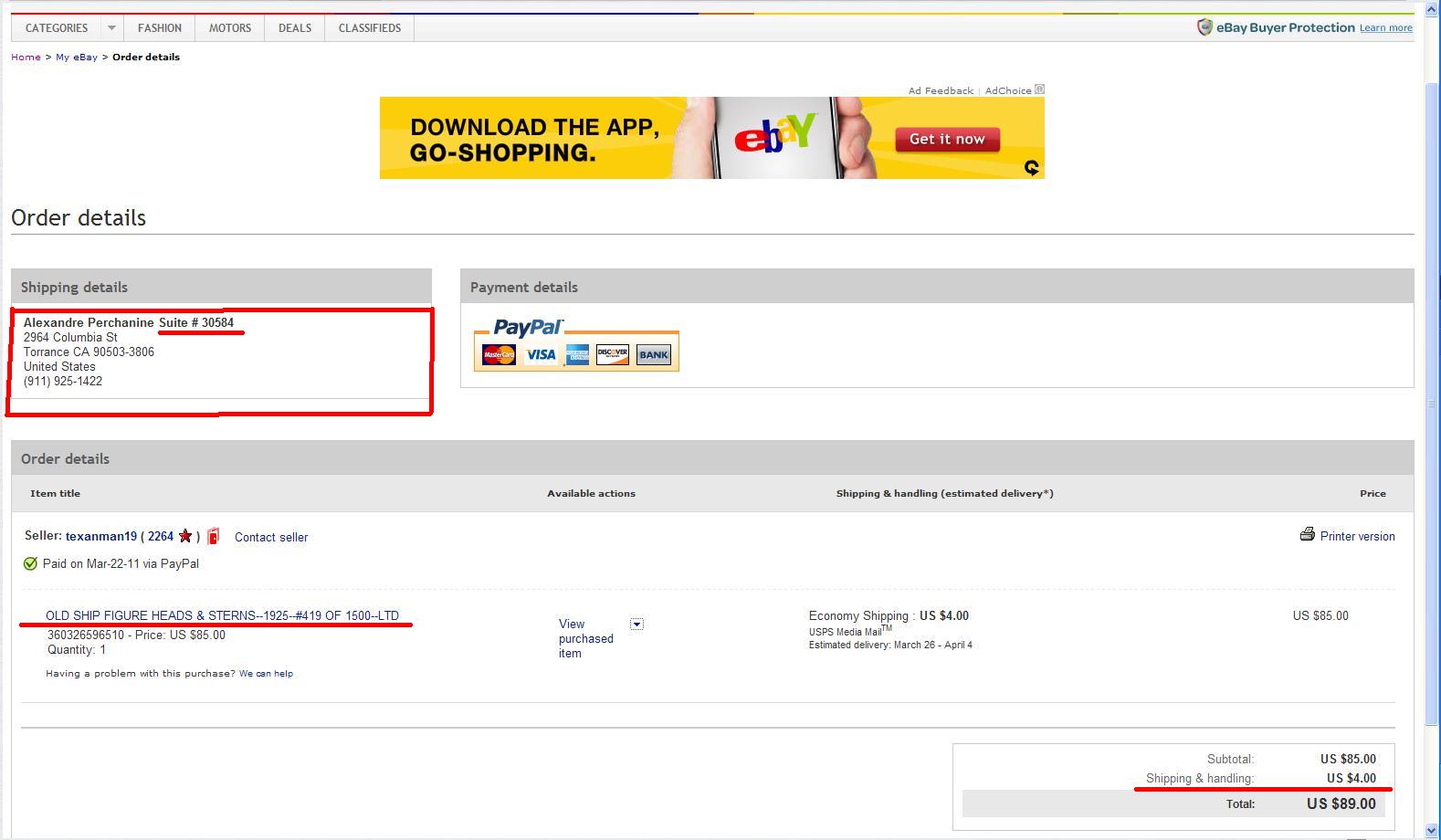Open the Buyer Protection Learn more link
This screenshot has width=1441, height=840.
pyautogui.click(x=1385, y=28)
